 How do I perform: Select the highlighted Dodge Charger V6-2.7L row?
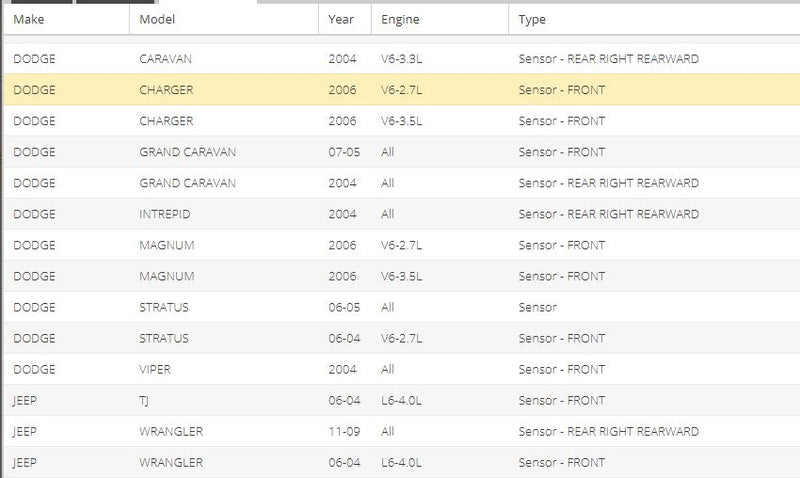(402, 90)
